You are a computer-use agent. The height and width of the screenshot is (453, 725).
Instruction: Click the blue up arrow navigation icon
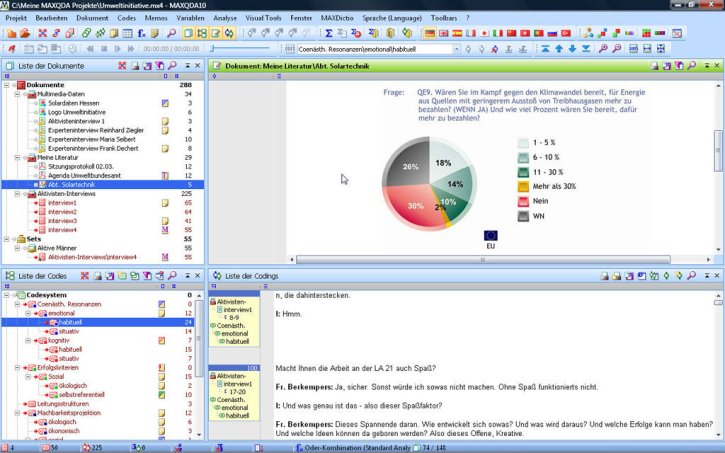(x=559, y=49)
